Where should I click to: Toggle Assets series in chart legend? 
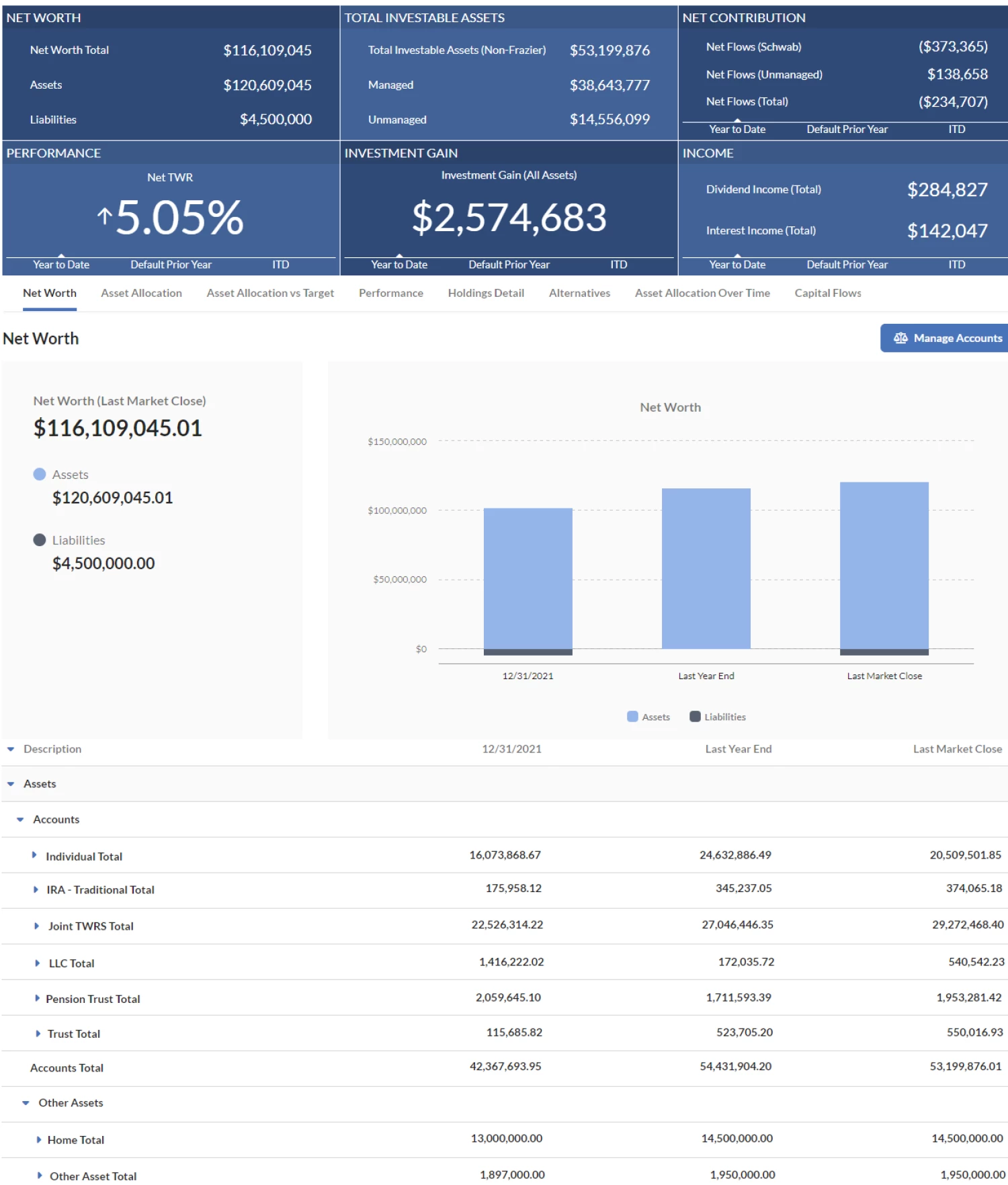pos(648,717)
